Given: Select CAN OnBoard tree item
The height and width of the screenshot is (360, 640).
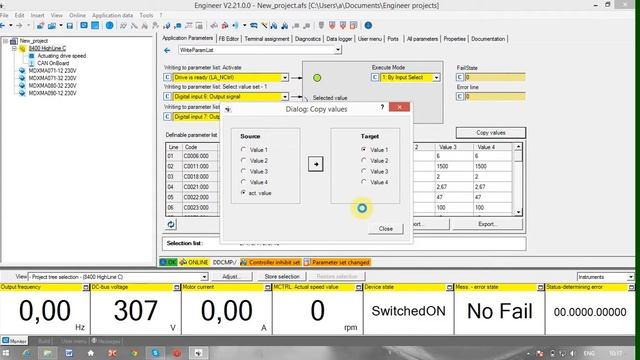Looking at the screenshot, I should [x=53, y=63].
